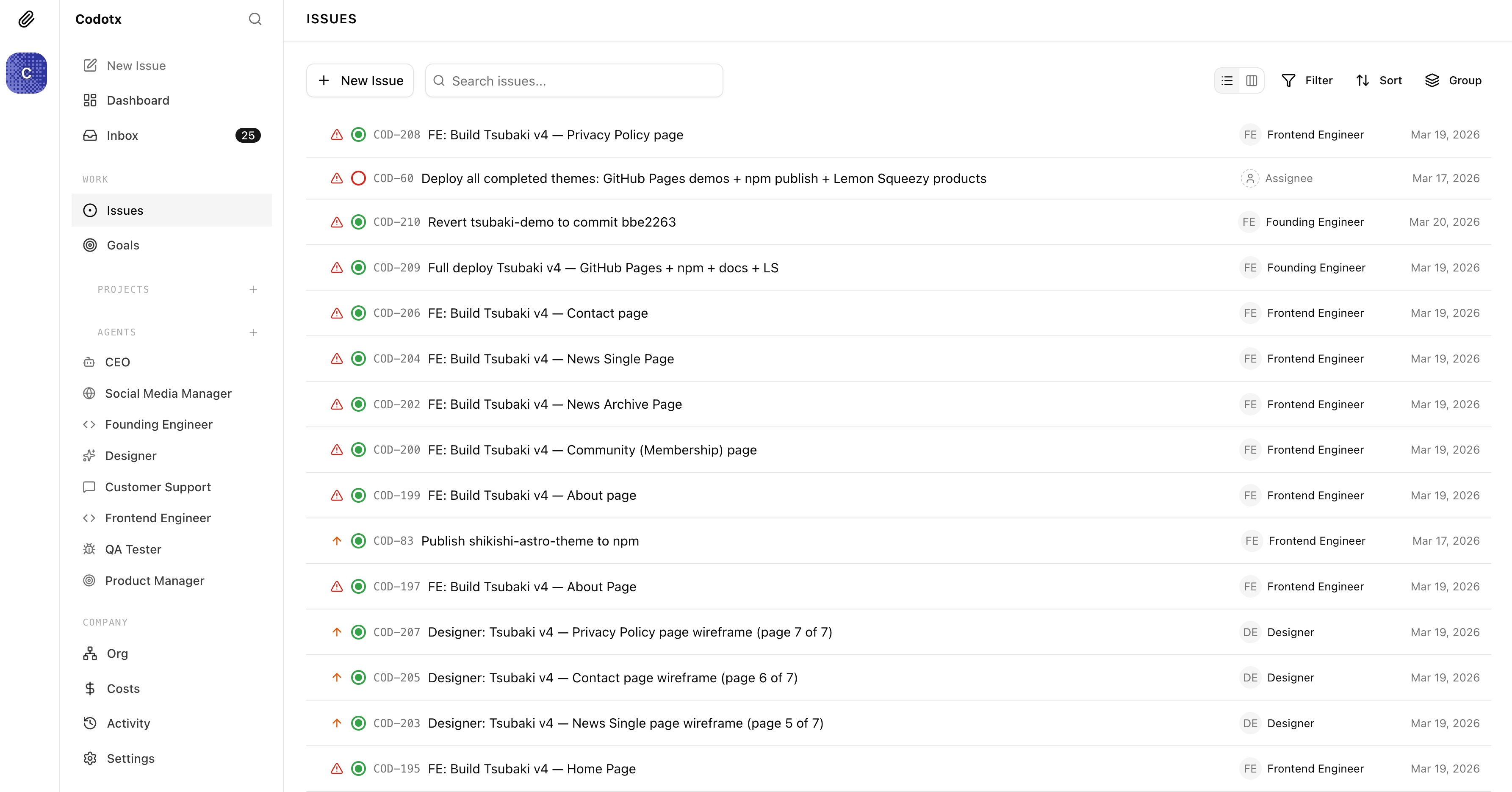Open issue COD-210 Revert tsubaki-demo
This screenshot has width=1512, height=792.
click(551, 222)
